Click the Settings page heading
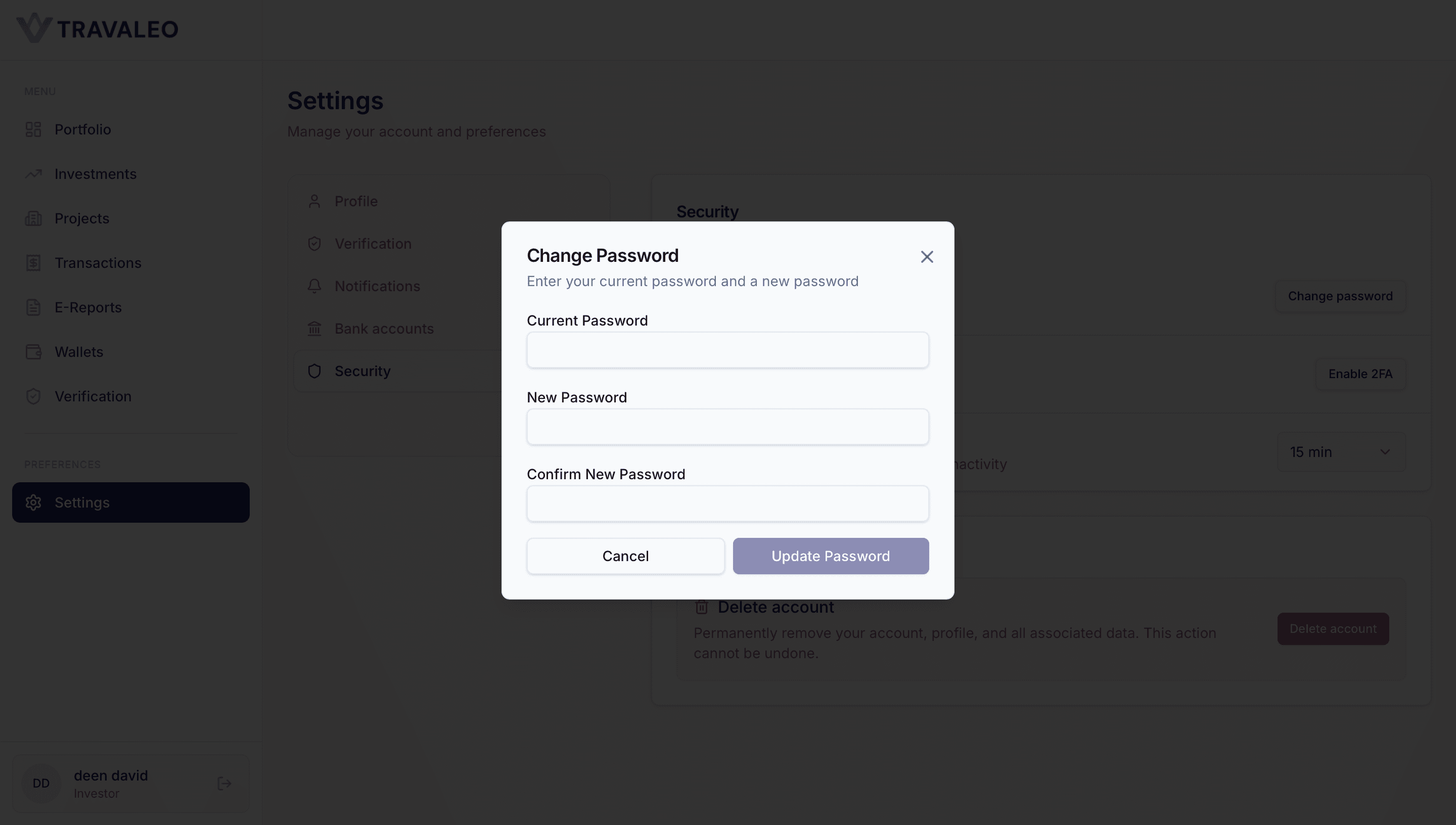The width and height of the screenshot is (1456, 825). click(335, 101)
